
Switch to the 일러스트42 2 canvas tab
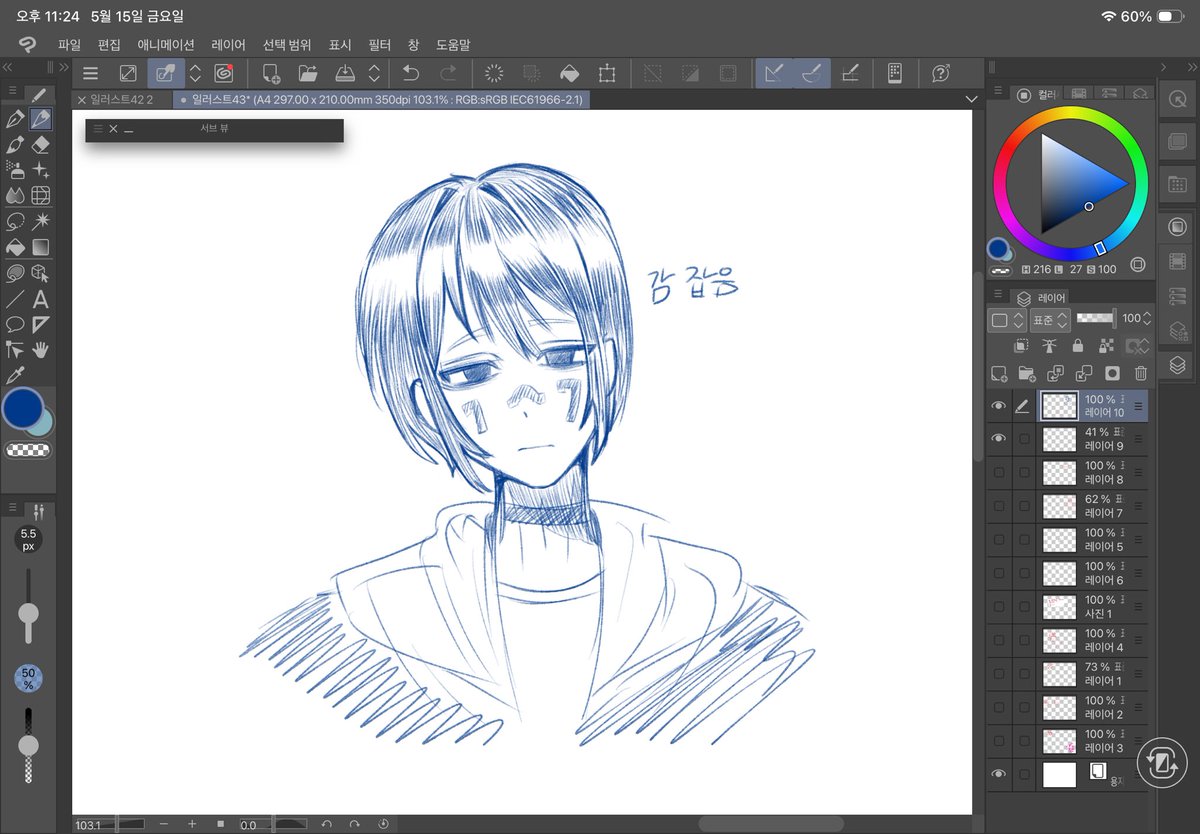click(121, 100)
